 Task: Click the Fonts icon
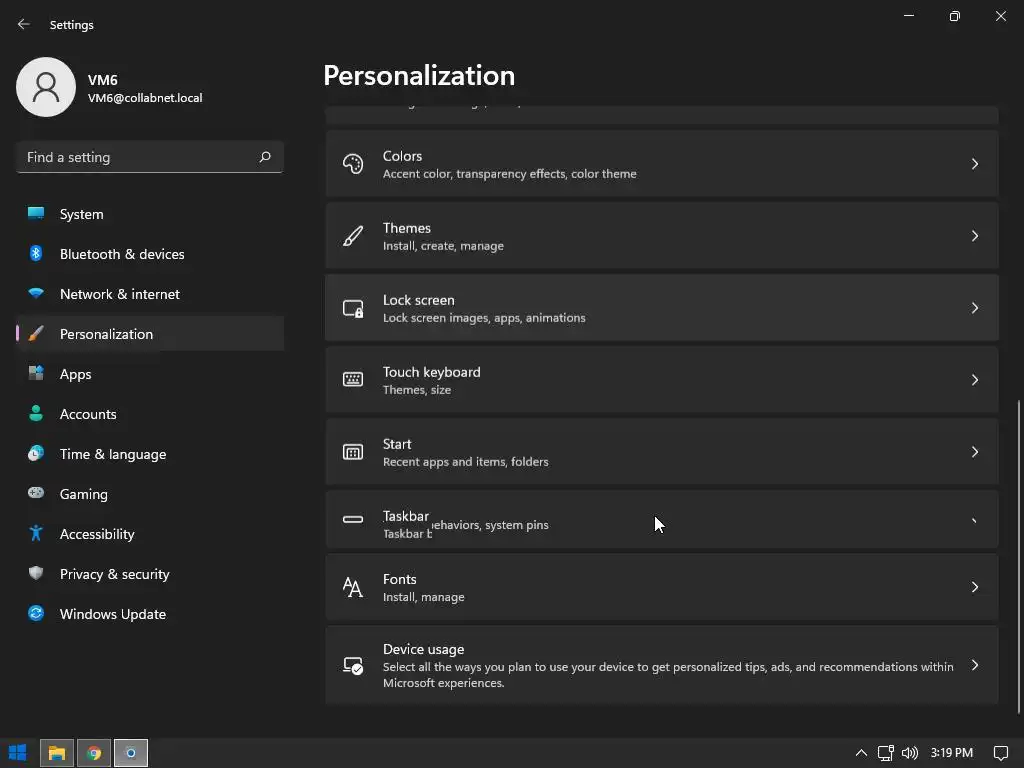(353, 587)
